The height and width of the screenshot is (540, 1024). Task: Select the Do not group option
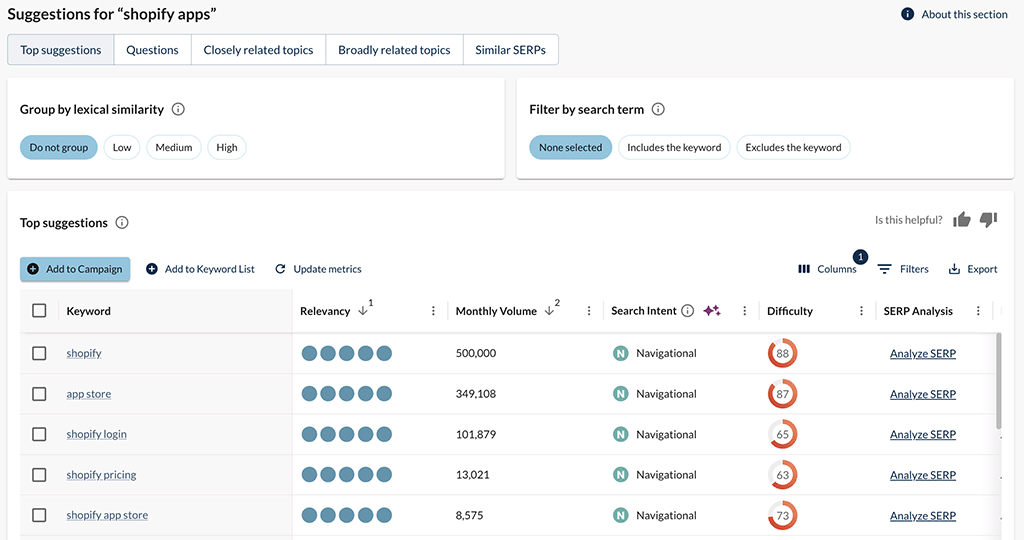coord(59,148)
